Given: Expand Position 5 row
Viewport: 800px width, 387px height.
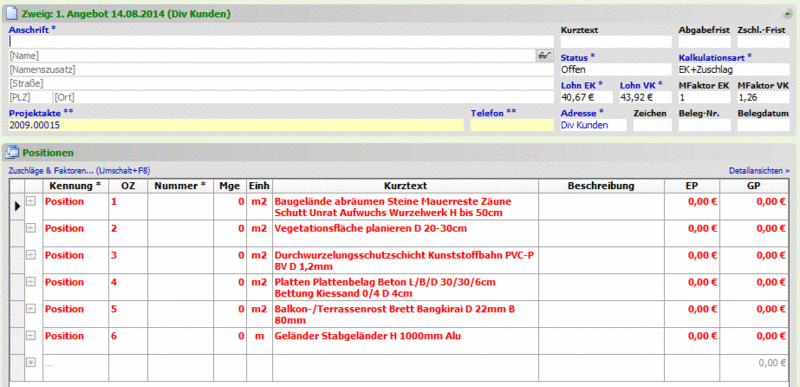Looking at the screenshot, I should click(x=31, y=308).
